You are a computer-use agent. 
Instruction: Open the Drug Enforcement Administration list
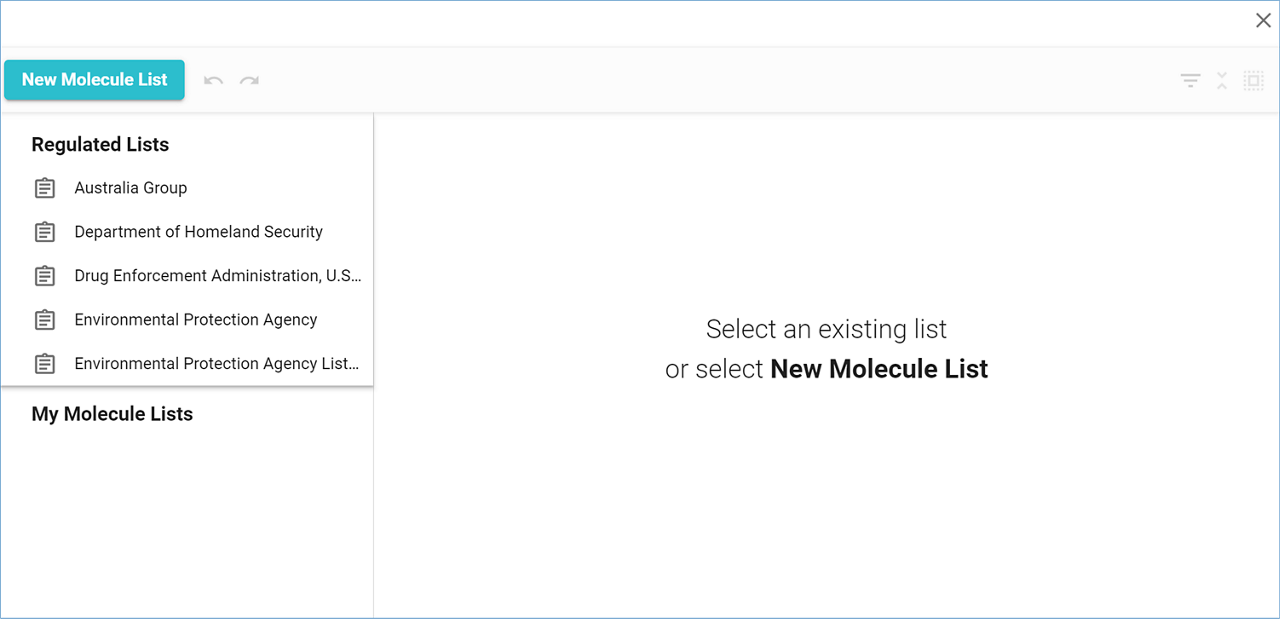(x=217, y=276)
